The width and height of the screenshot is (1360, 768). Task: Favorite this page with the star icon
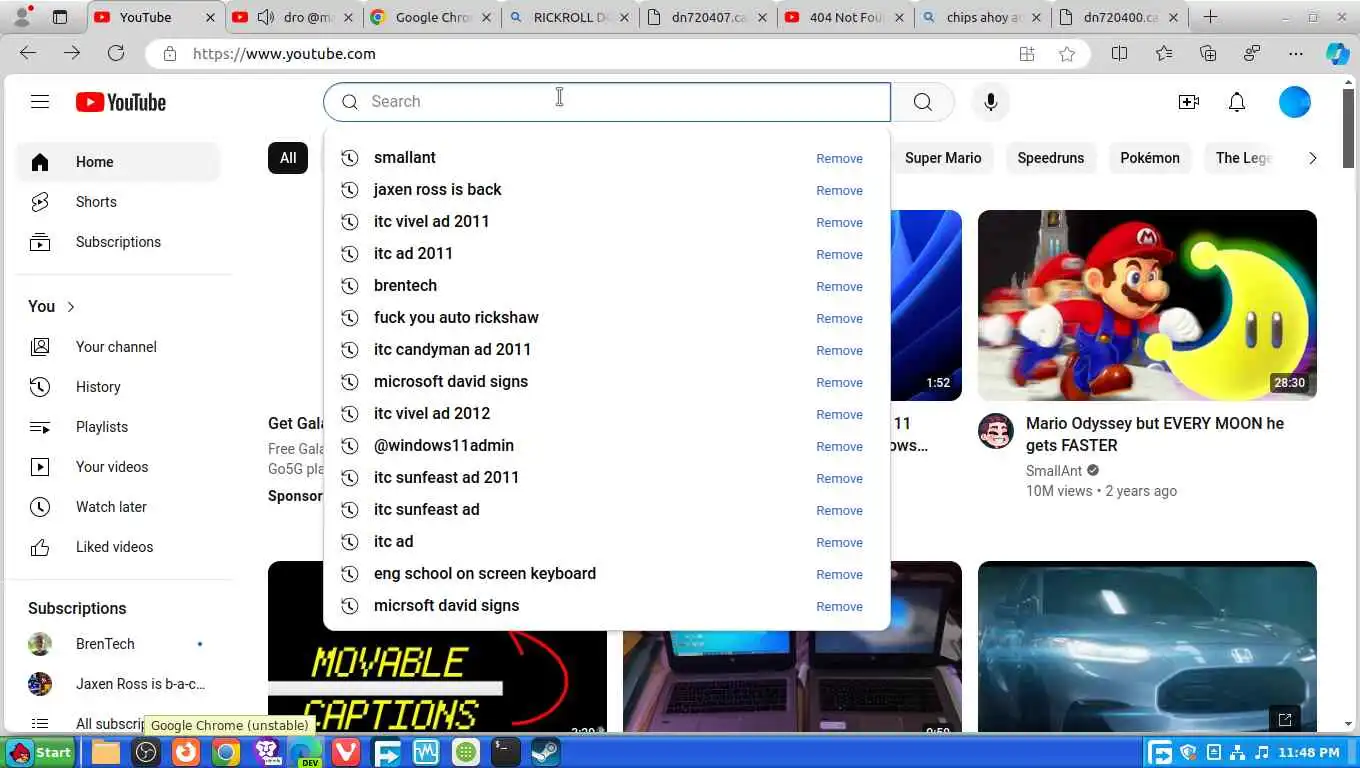[1067, 54]
